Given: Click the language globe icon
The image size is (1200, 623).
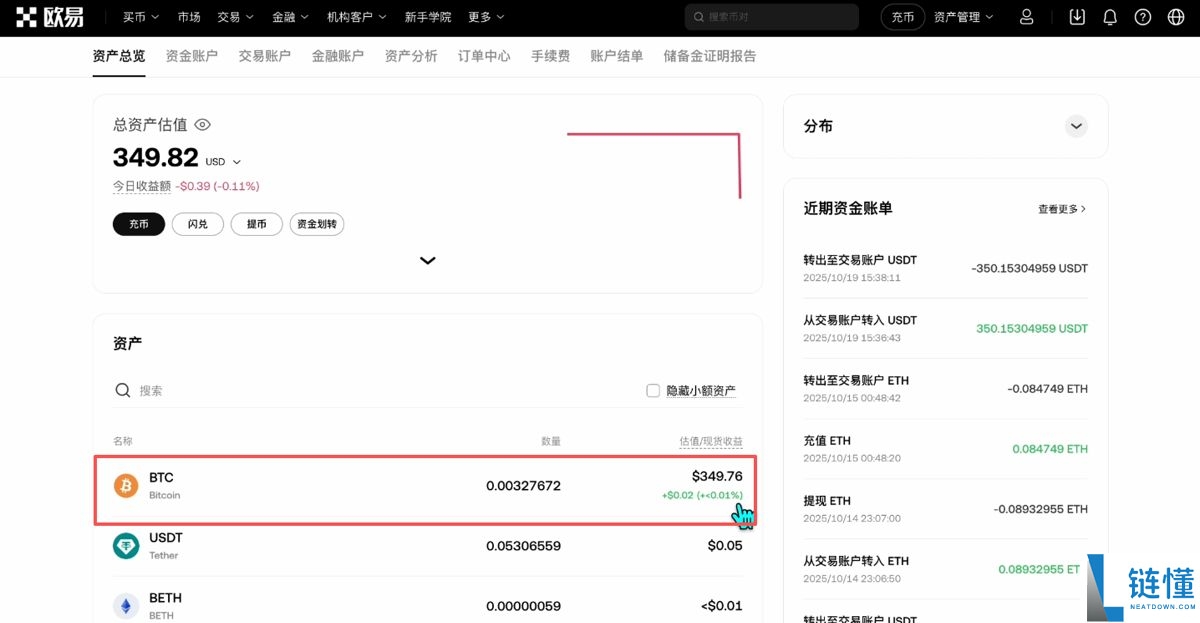Looking at the screenshot, I should (x=1177, y=16).
